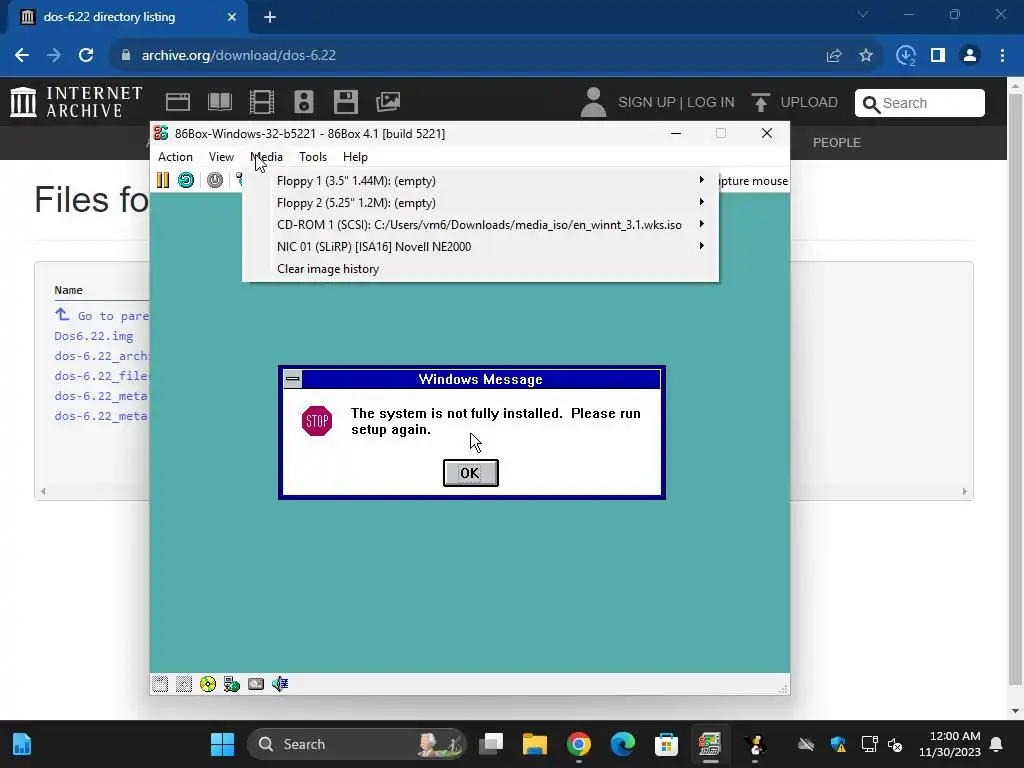Open Internet Archive web section icon

[178, 102]
